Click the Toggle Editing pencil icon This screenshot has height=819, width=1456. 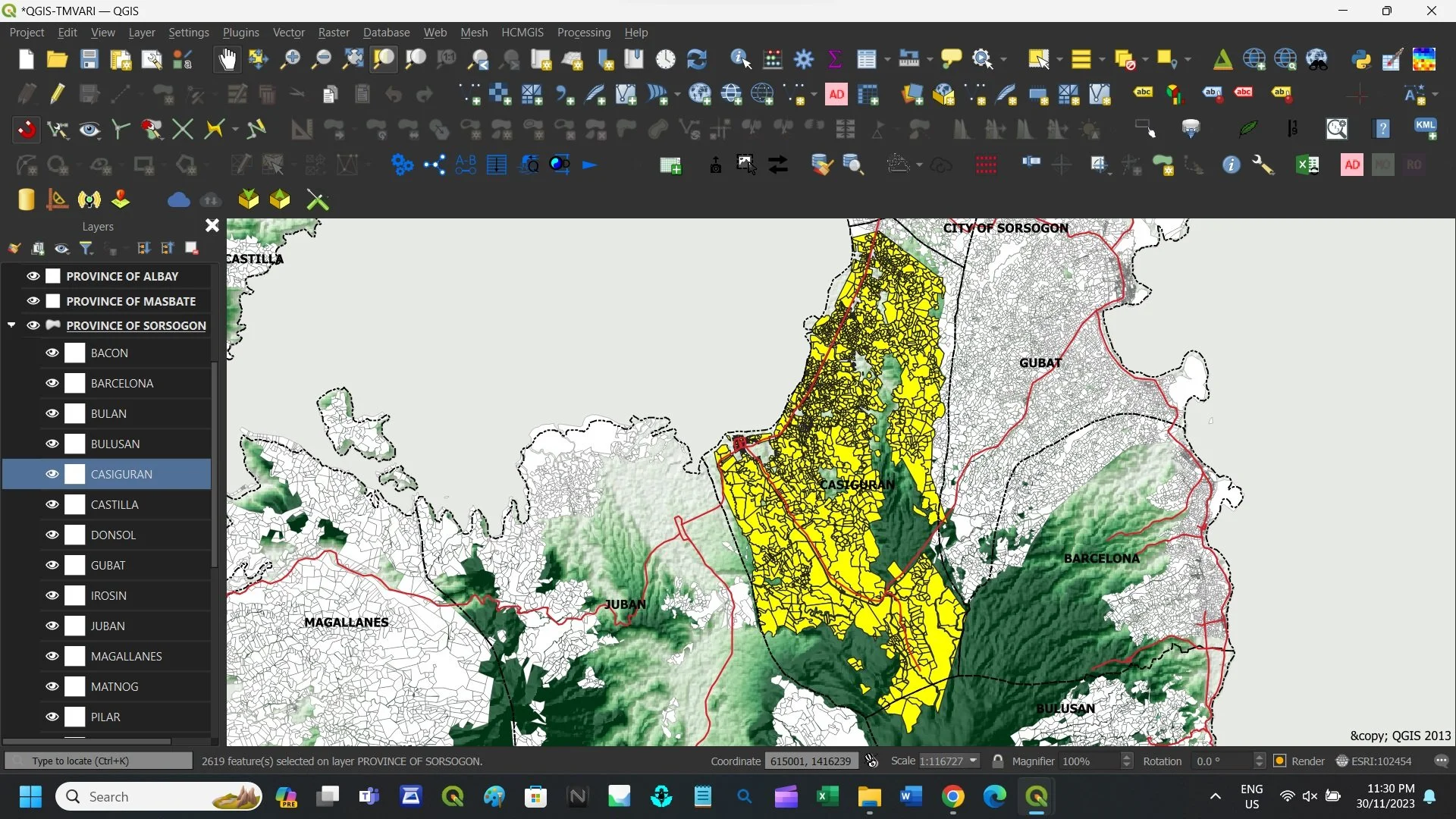point(58,94)
